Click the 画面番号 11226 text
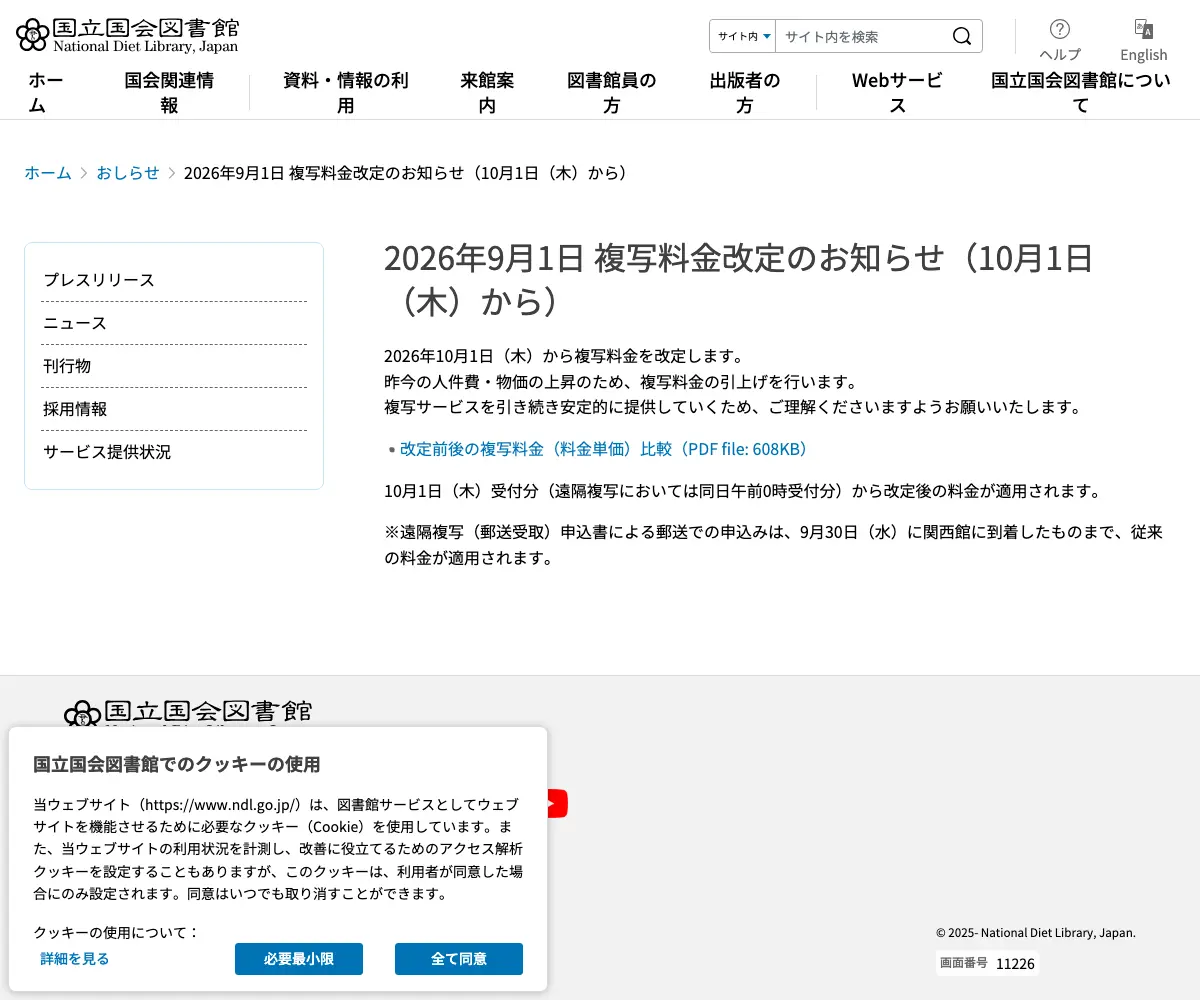 [x=986, y=963]
